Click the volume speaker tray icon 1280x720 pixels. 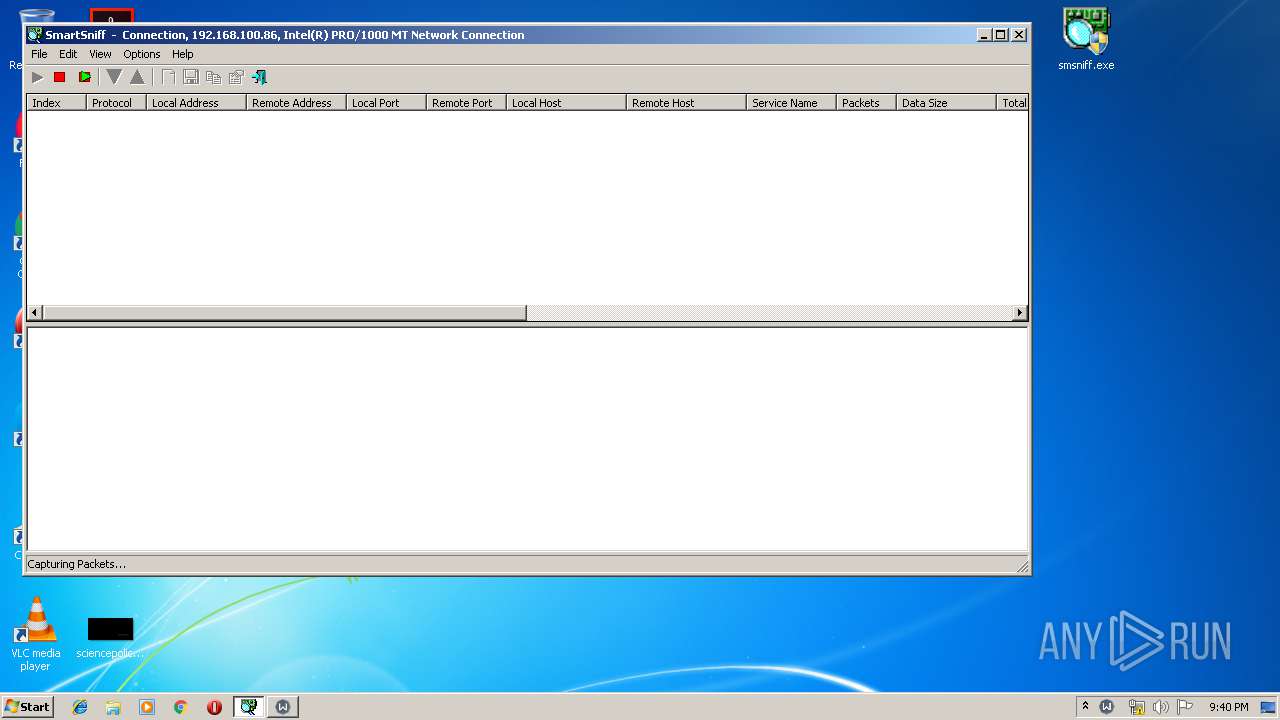click(1160, 707)
